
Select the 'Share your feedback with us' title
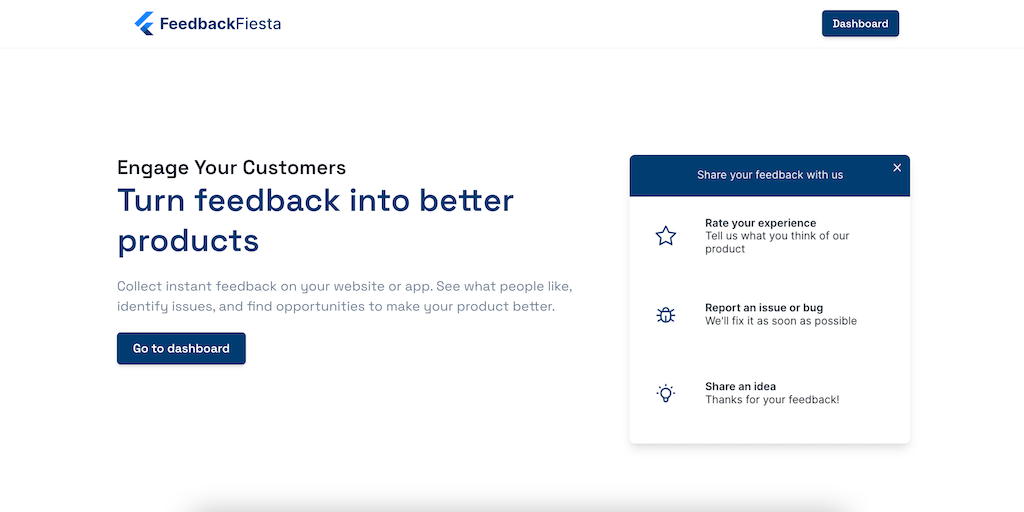point(770,175)
